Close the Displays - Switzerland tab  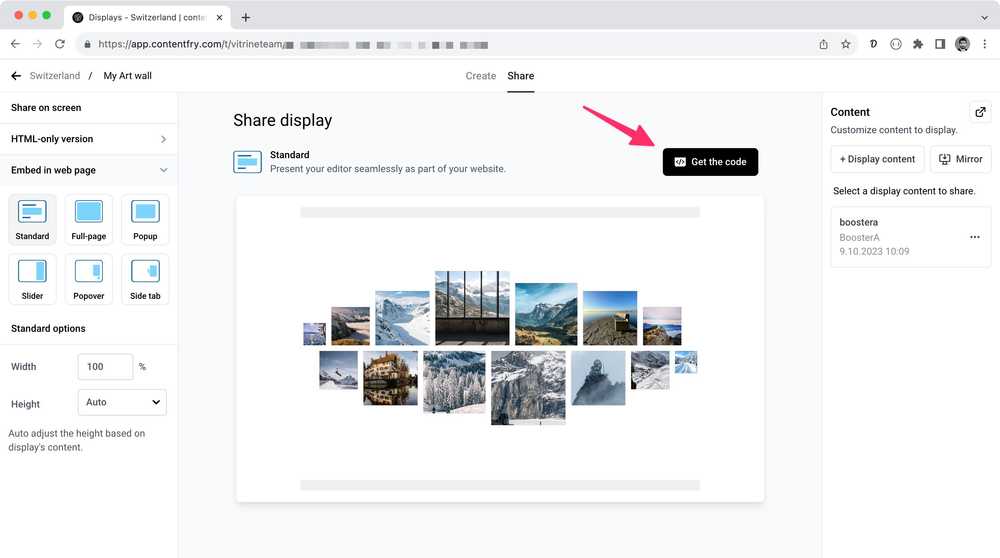(219, 17)
